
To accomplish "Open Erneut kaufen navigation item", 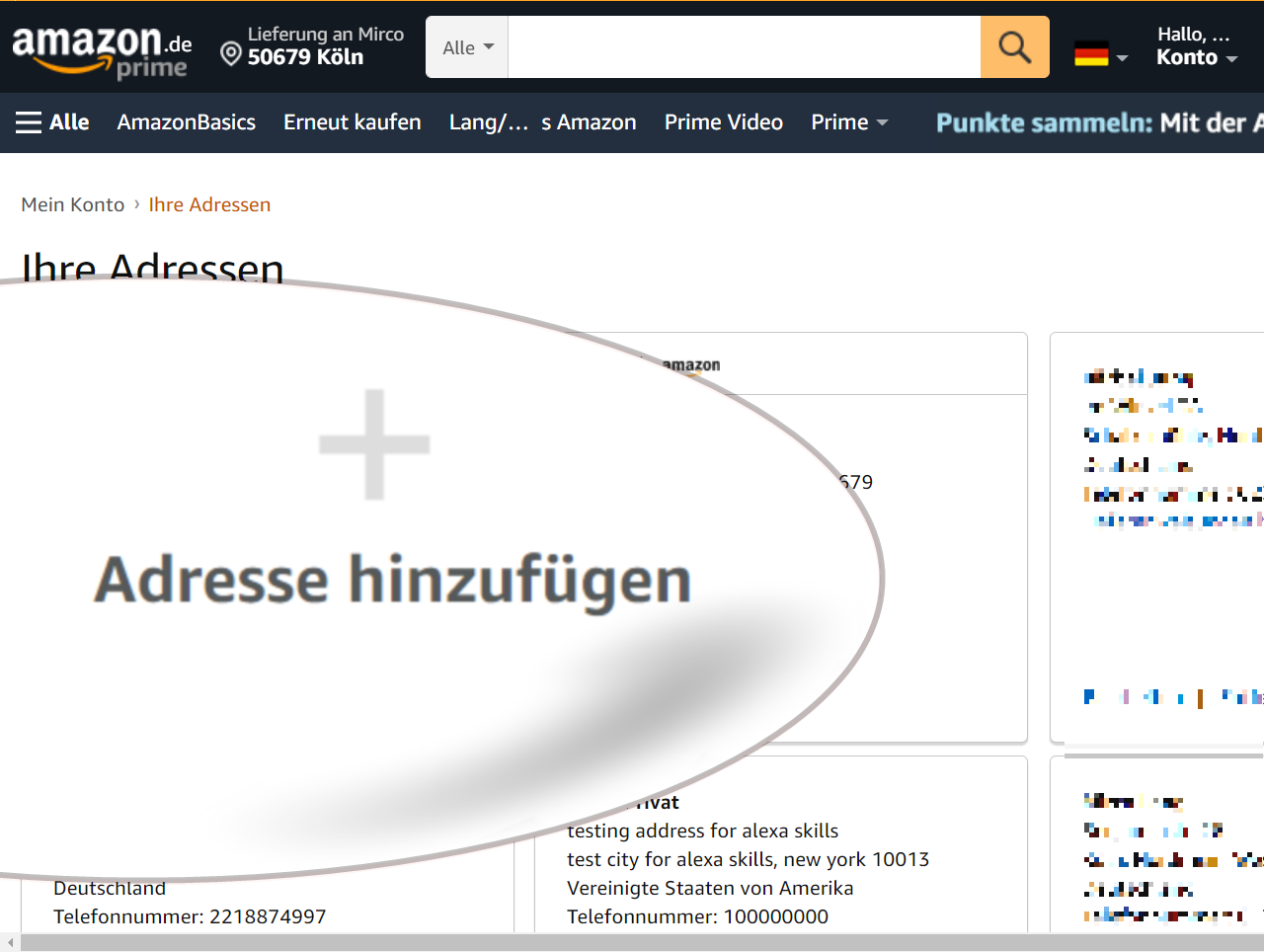I will (353, 122).
